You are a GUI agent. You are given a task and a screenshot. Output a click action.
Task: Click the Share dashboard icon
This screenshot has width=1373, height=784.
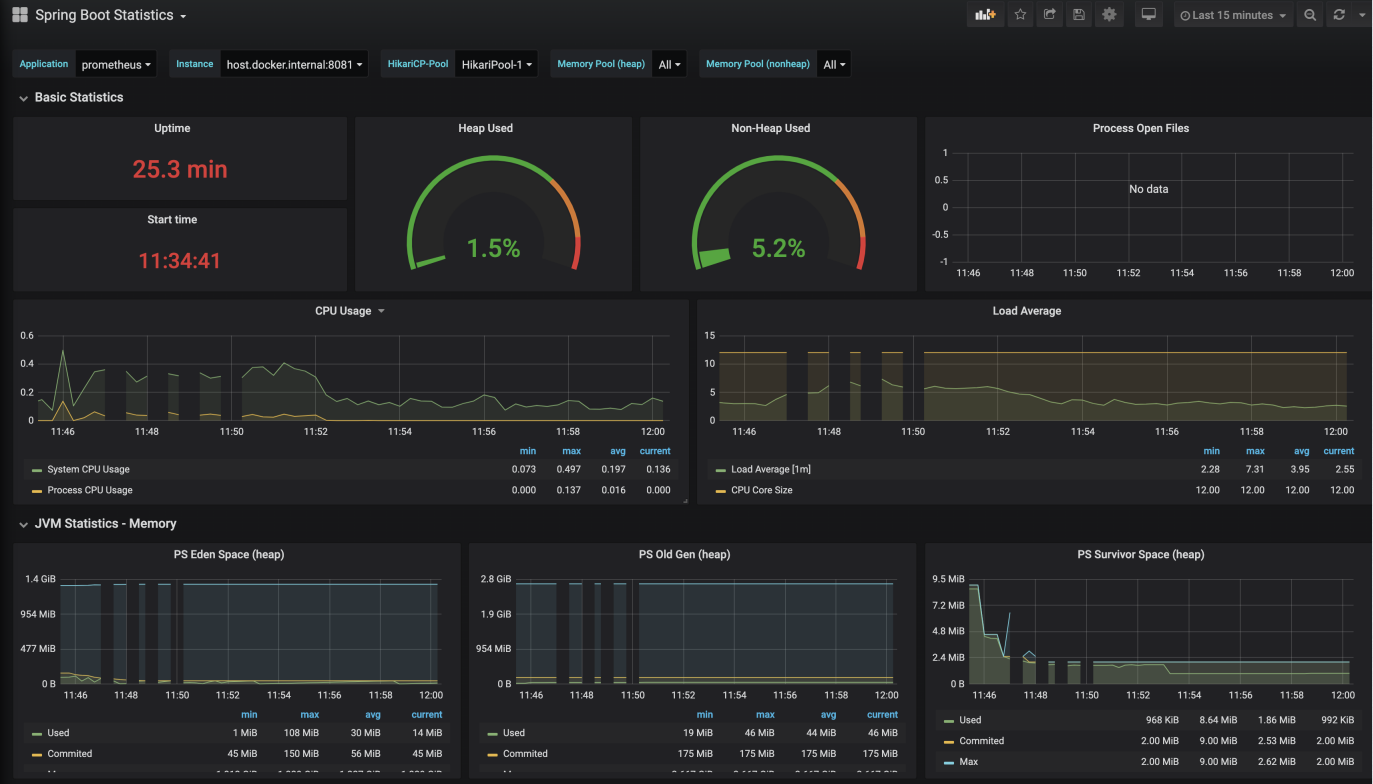coord(1049,15)
